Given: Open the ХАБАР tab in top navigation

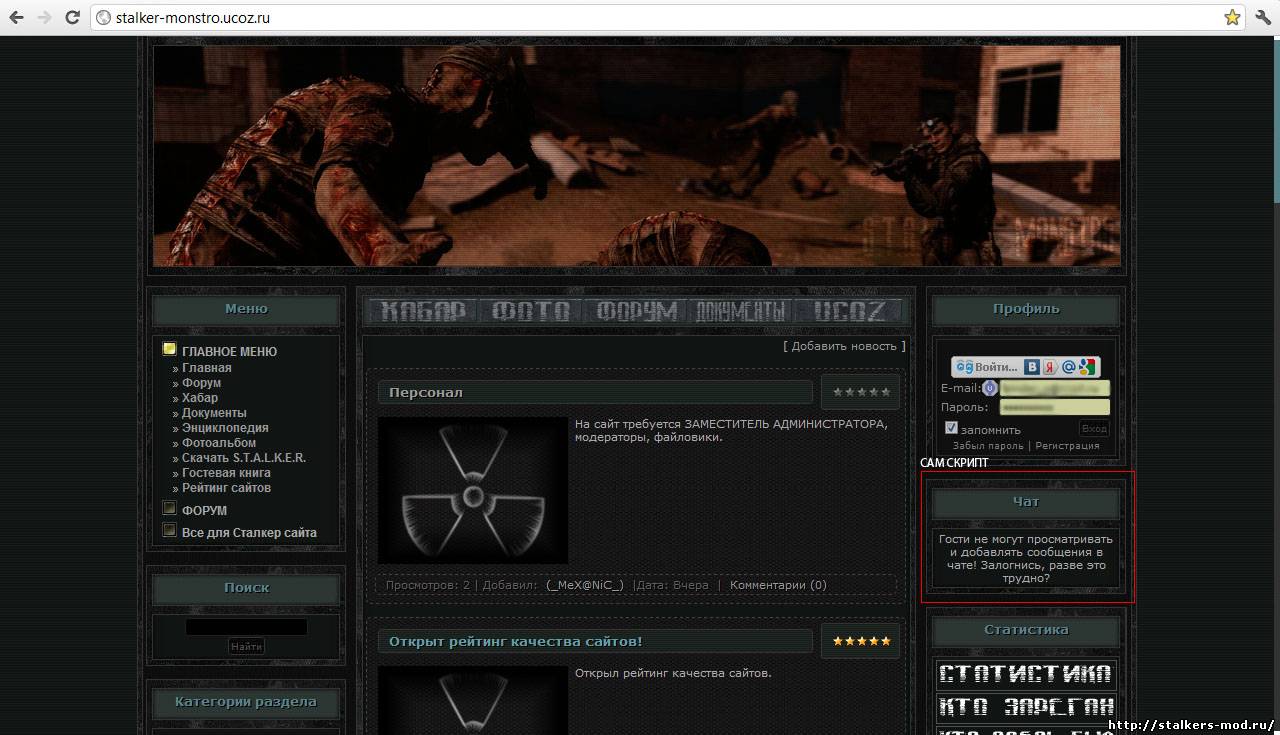Looking at the screenshot, I should click(x=425, y=311).
